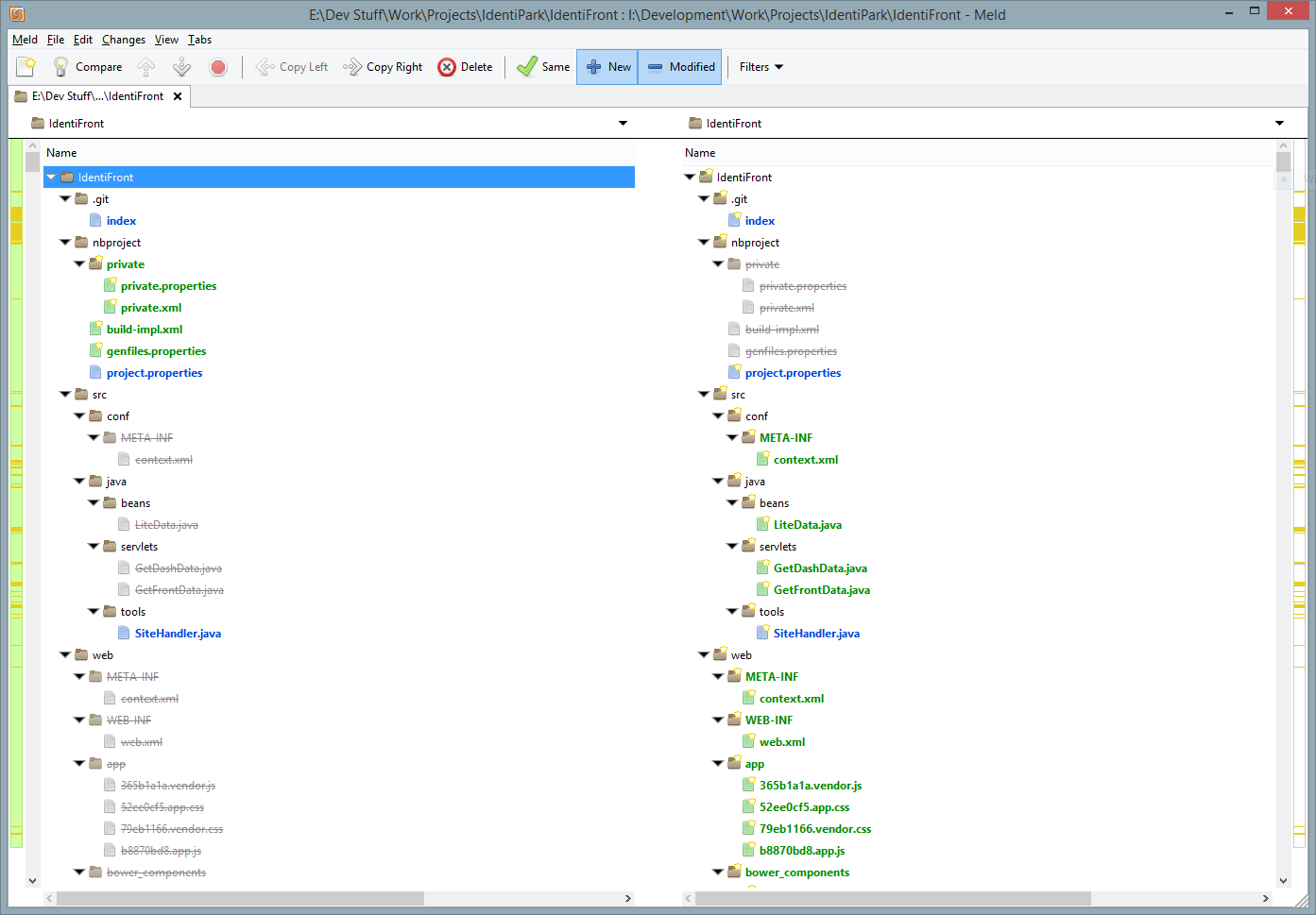
Task: Open the Edit menu
Action: 83,40
